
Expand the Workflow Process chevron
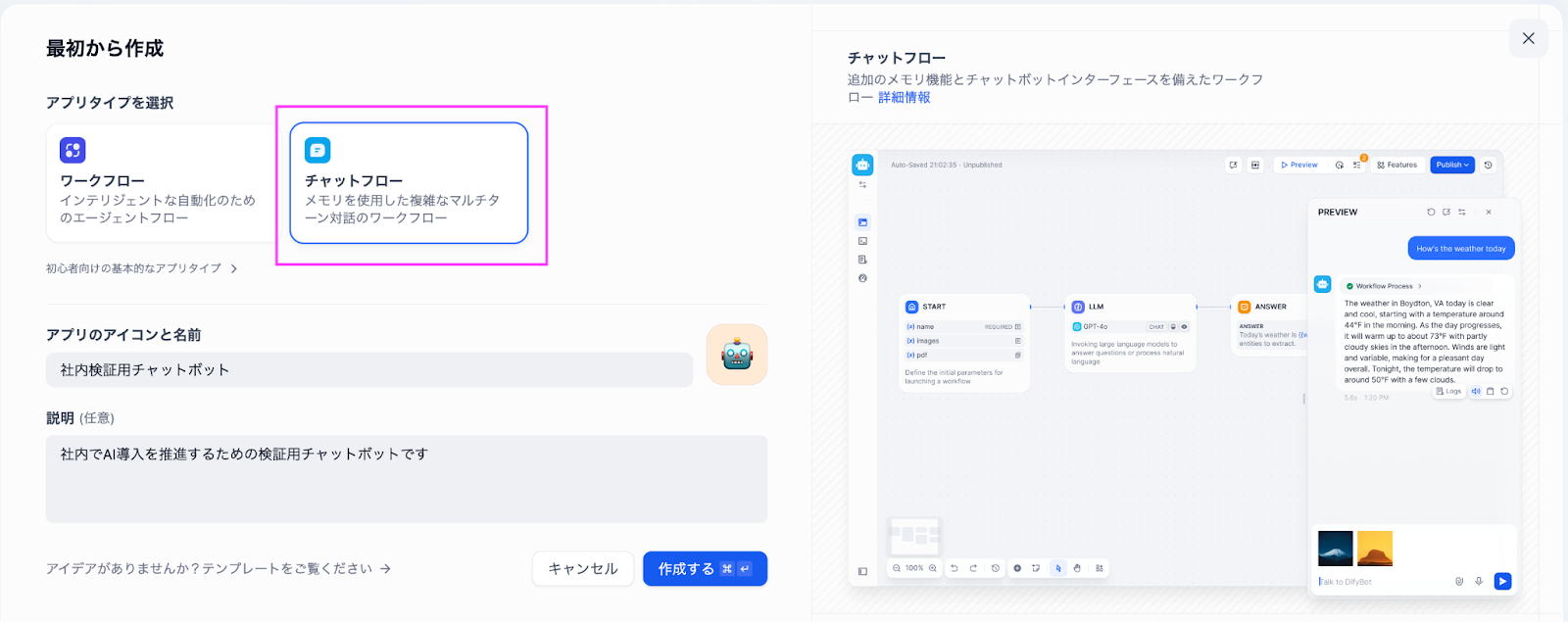(1419, 286)
